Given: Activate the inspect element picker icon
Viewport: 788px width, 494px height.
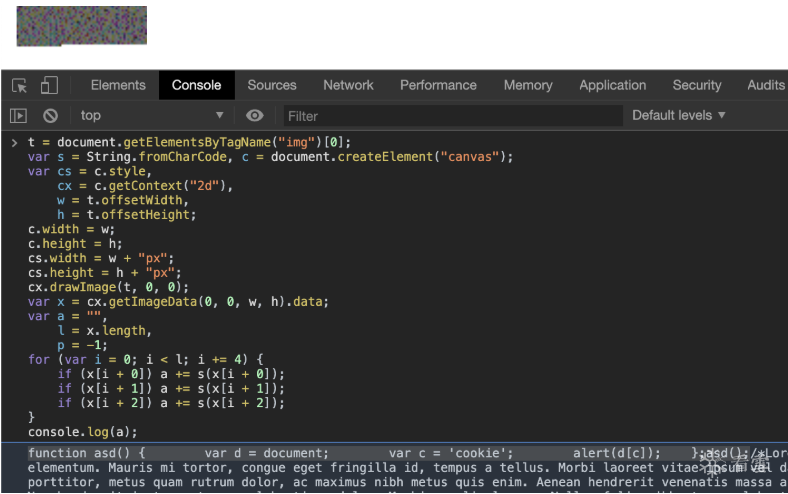Looking at the screenshot, I should (20, 86).
